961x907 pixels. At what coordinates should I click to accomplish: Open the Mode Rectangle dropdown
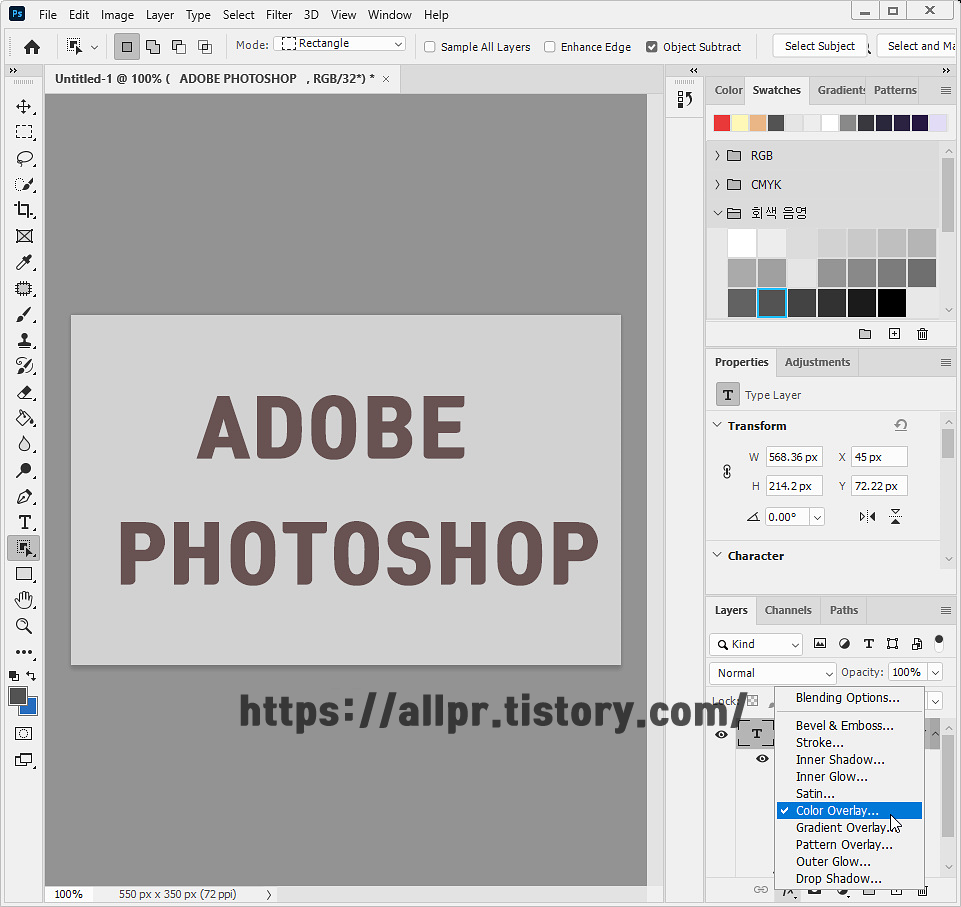pyautogui.click(x=340, y=44)
